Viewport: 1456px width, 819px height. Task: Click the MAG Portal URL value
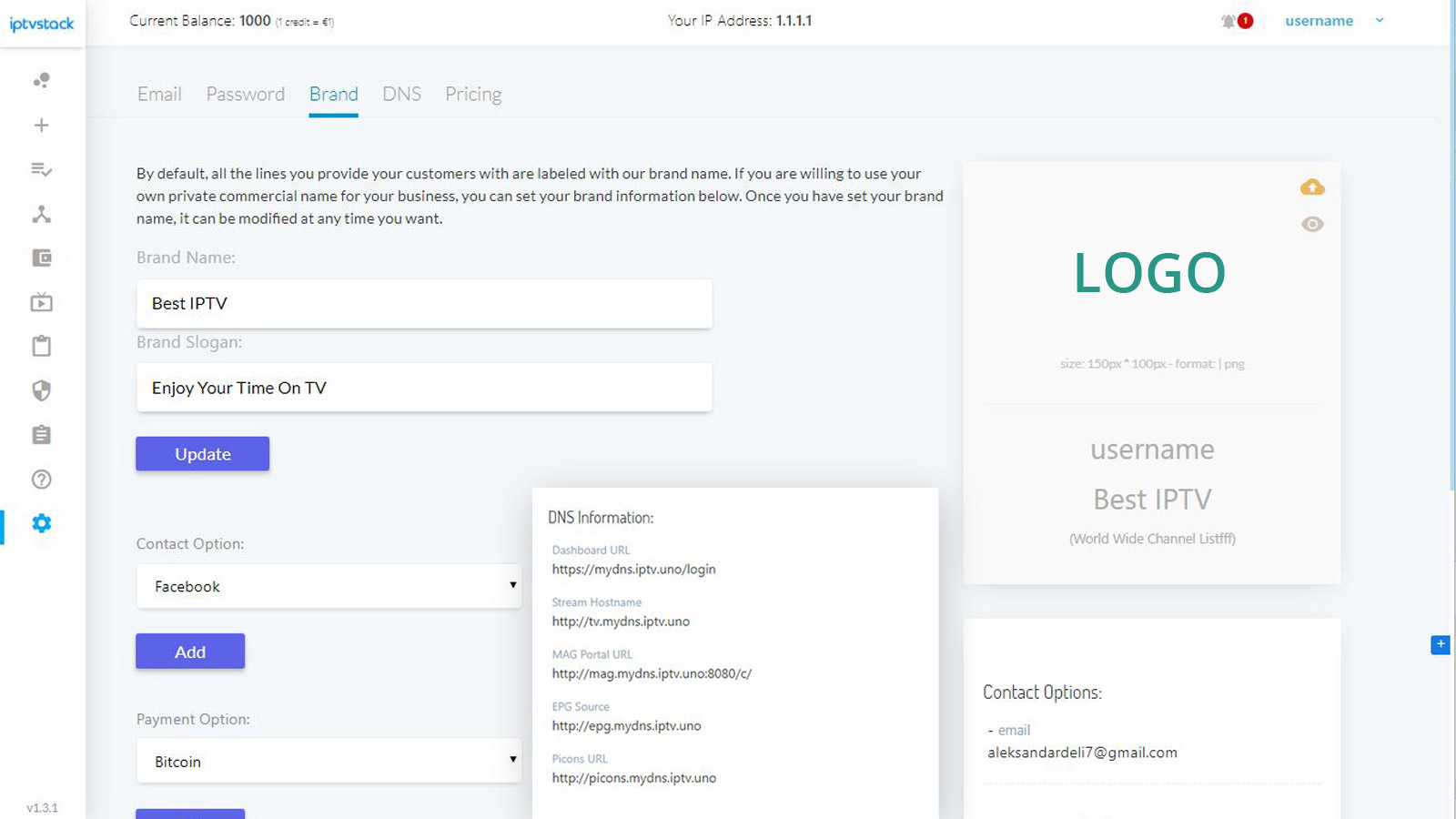coord(652,674)
